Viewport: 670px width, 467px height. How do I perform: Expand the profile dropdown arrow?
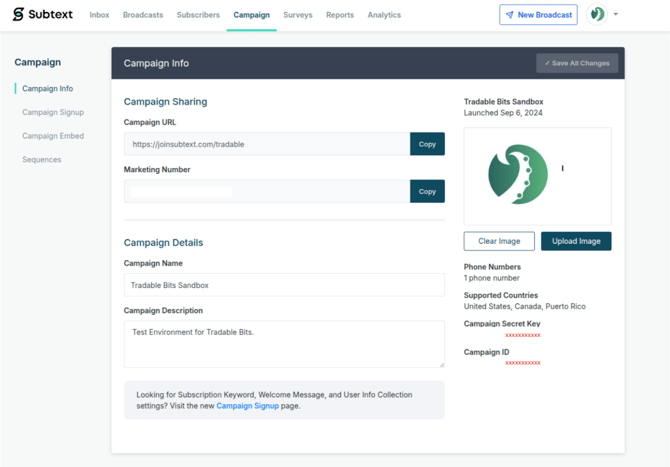[616, 15]
